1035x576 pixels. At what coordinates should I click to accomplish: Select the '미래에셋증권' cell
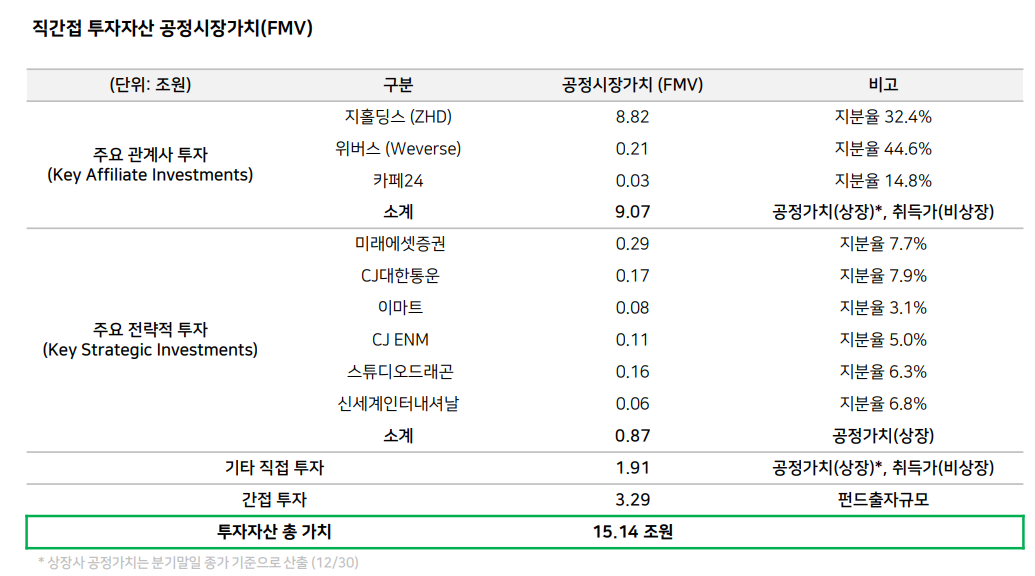(400, 244)
